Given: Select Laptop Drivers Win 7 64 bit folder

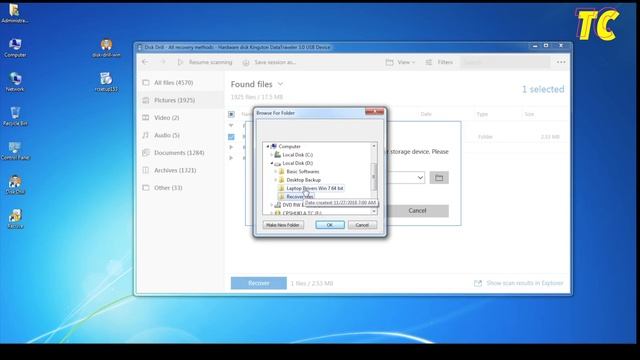Looking at the screenshot, I should coord(315,188).
